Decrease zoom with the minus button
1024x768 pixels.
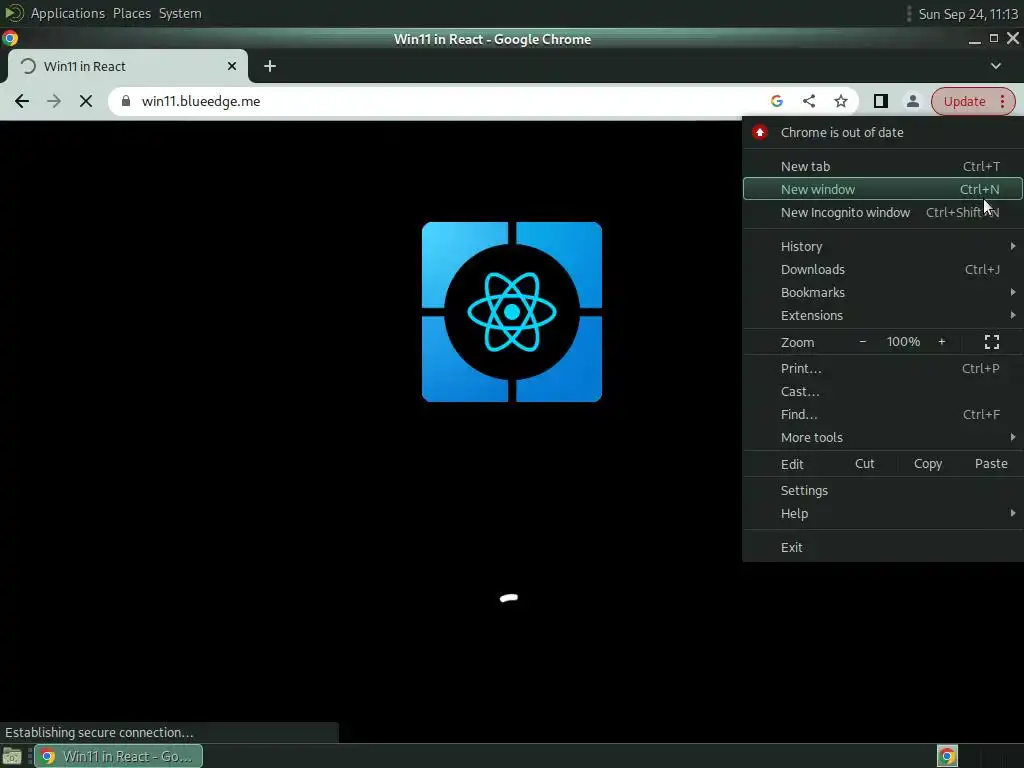[863, 342]
